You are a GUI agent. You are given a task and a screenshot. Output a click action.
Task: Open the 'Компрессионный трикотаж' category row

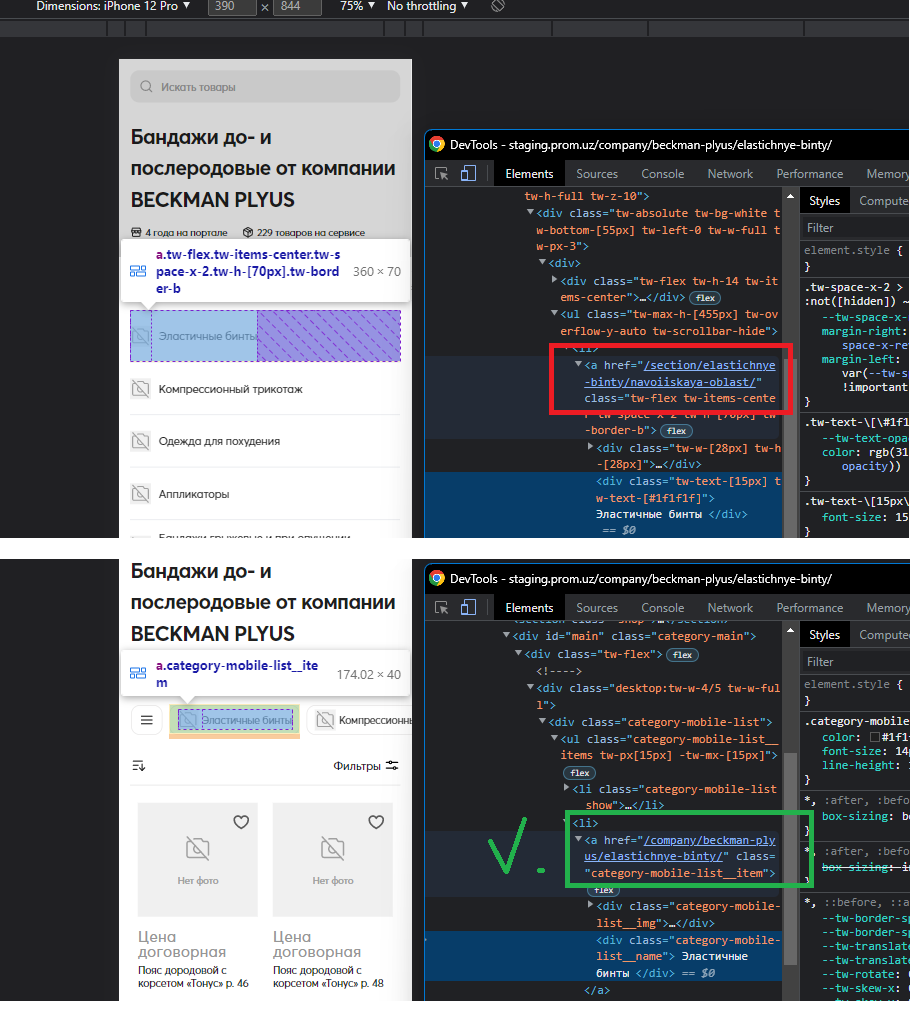[265, 389]
